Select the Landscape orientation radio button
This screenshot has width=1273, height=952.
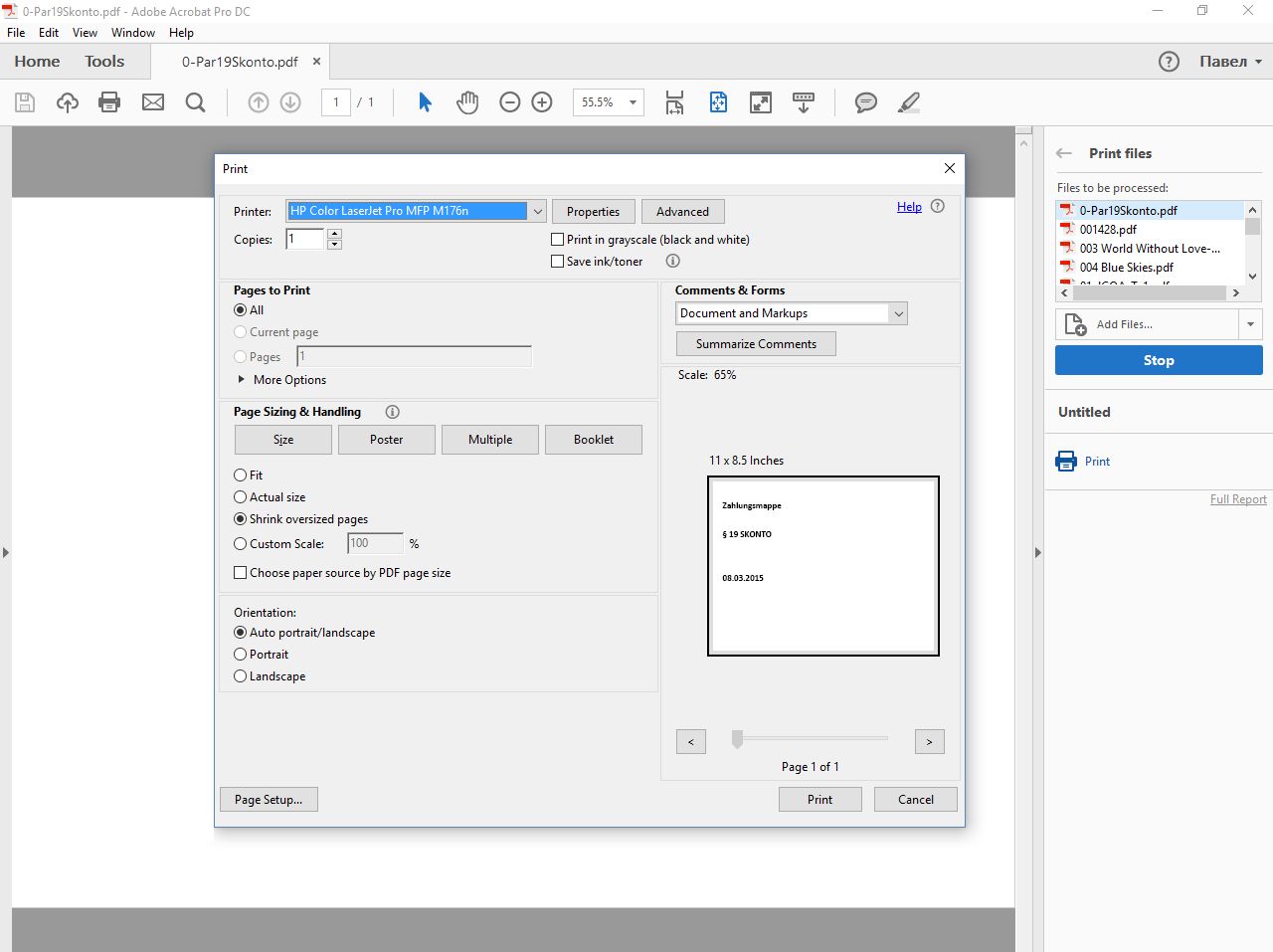click(x=240, y=676)
